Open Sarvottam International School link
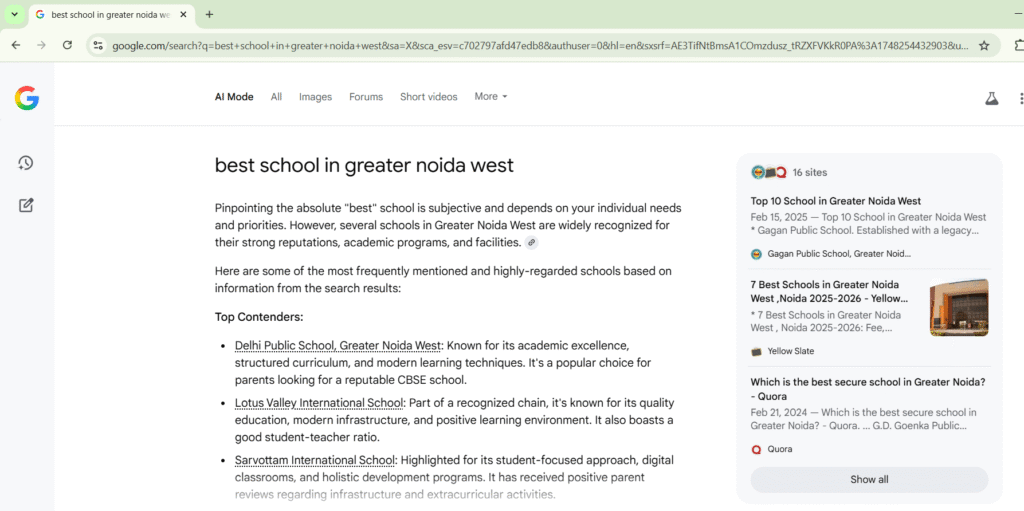This screenshot has height=511, width=1024. coord(315,461)
